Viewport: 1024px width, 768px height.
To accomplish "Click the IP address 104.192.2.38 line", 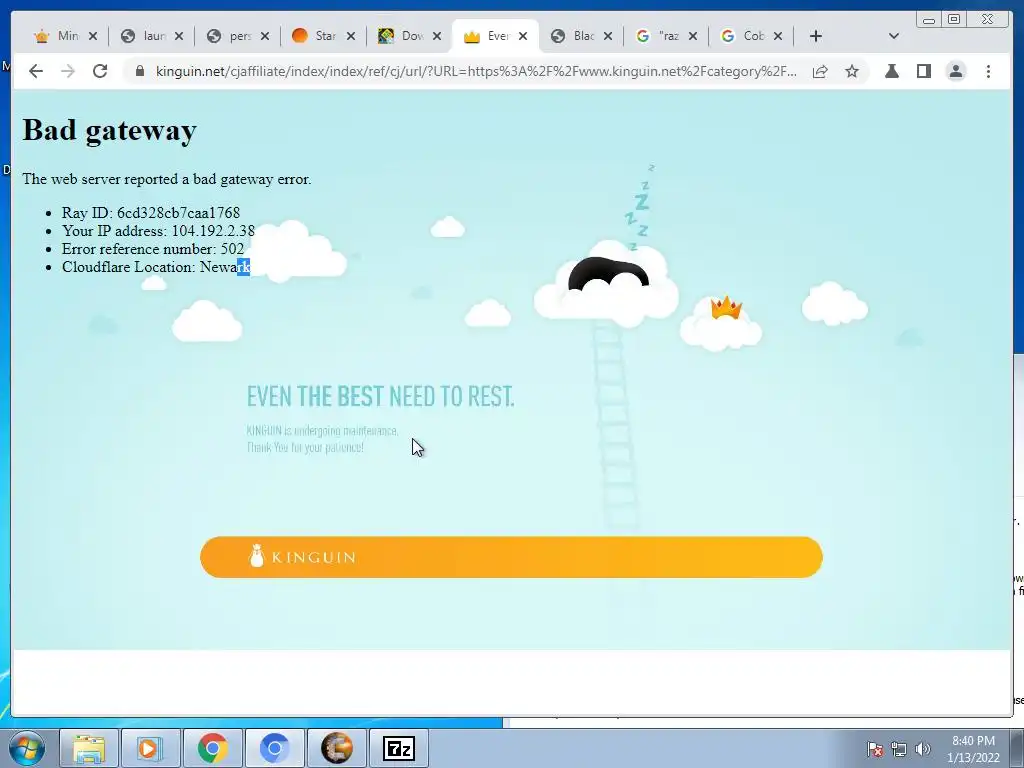I will (x=158, y=231).
